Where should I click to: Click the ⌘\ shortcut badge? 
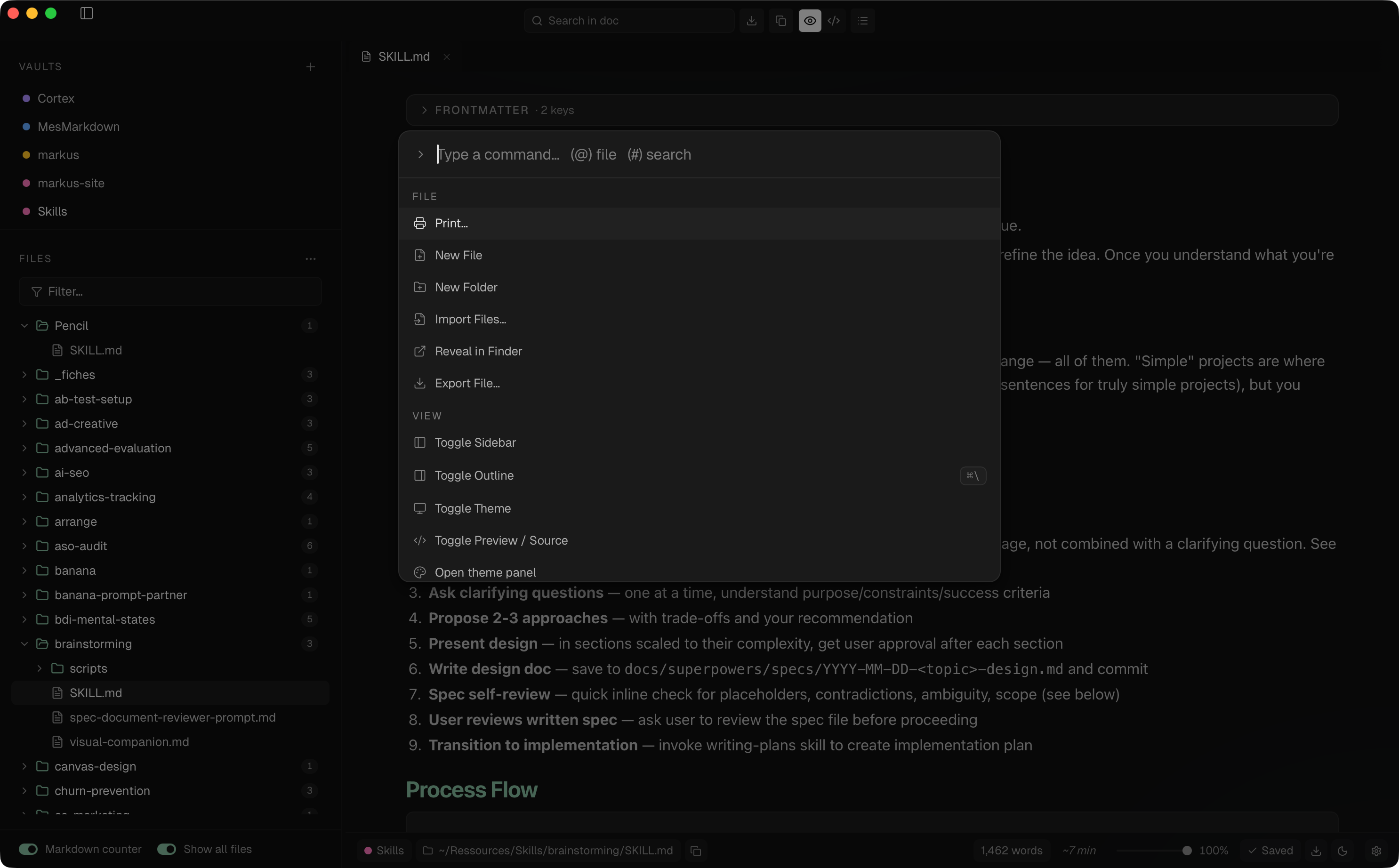click(x=973, y=476)
